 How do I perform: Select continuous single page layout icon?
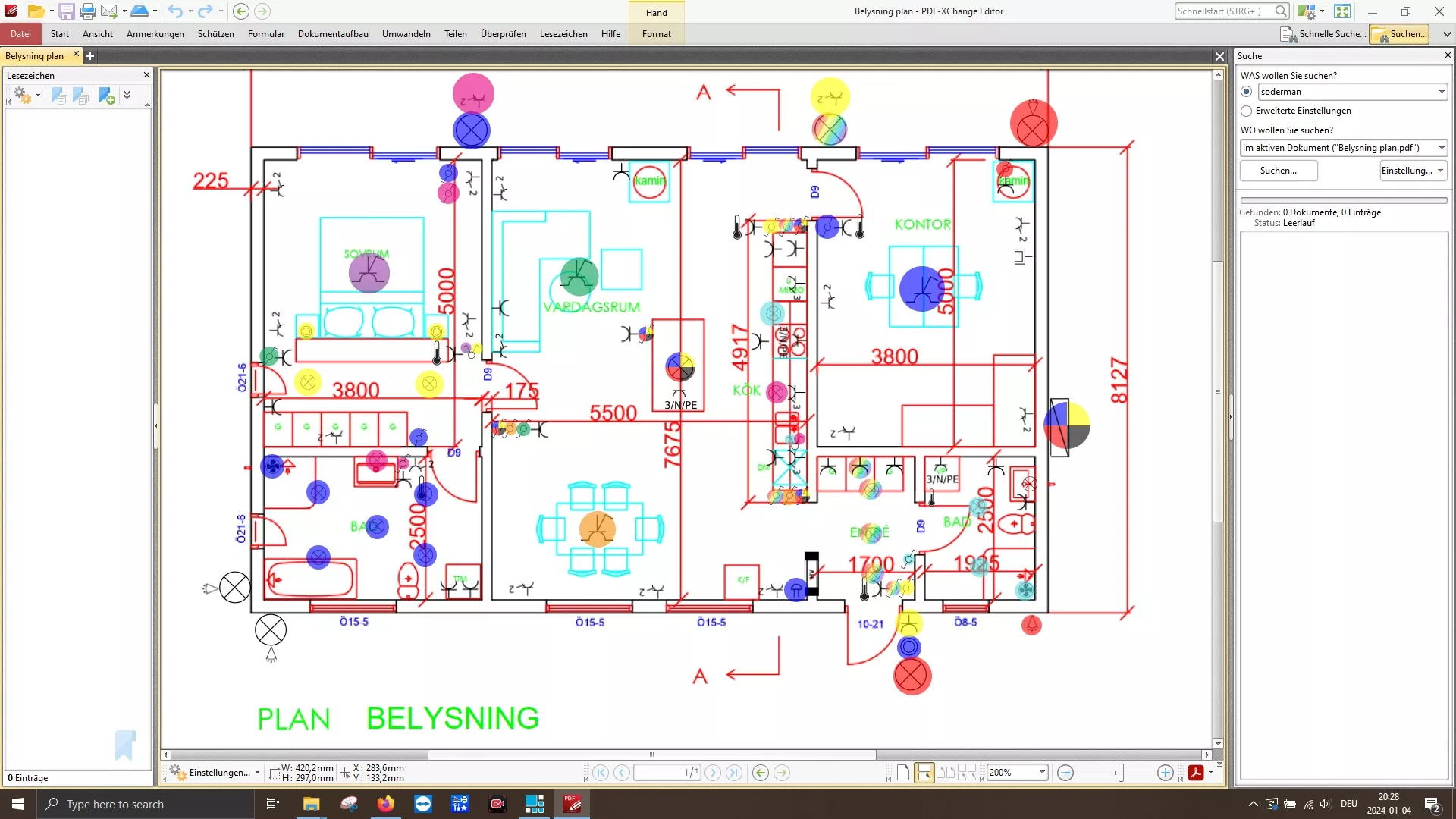point(924,773)
